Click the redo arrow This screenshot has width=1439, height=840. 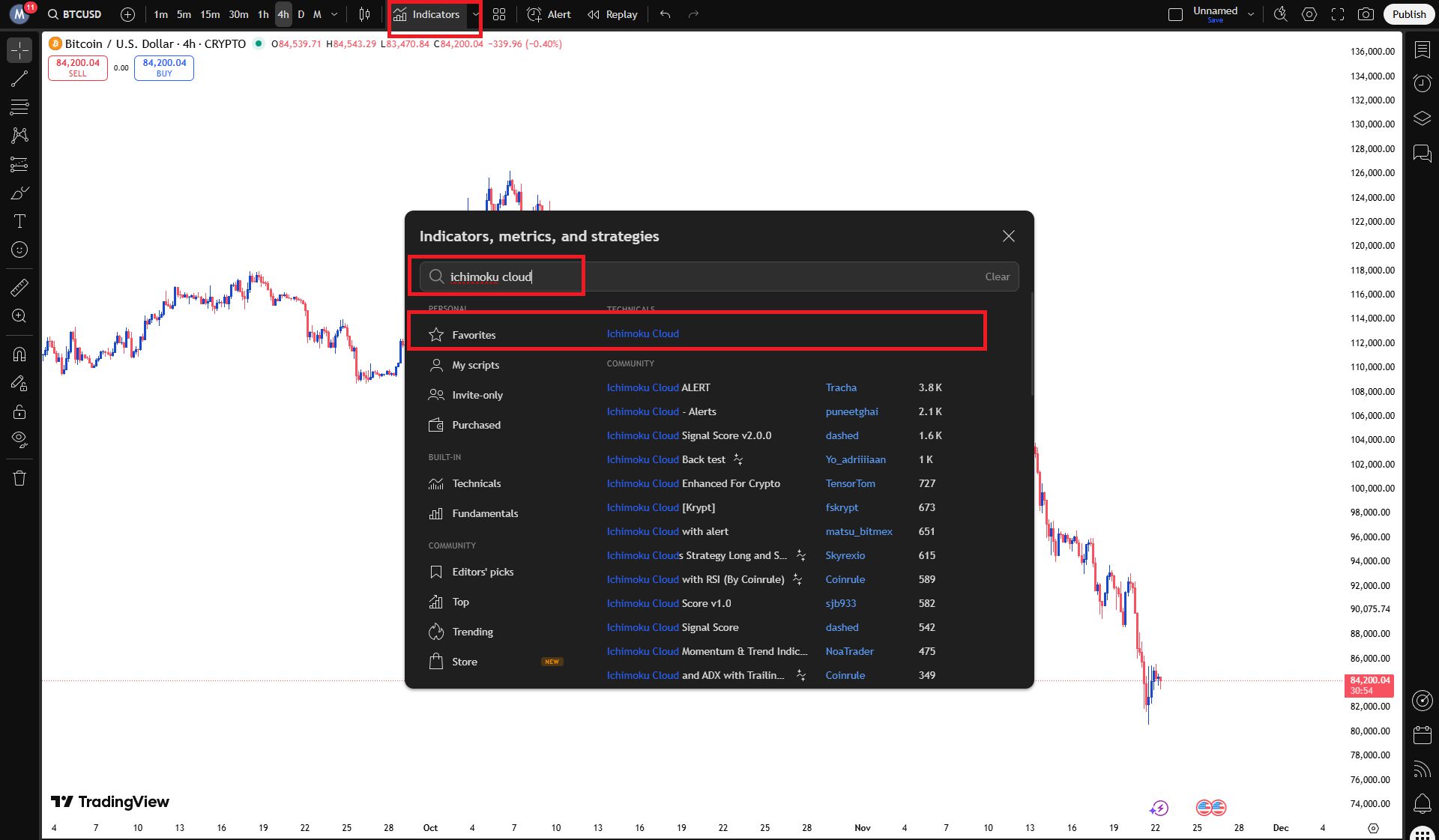click(693, 14)
